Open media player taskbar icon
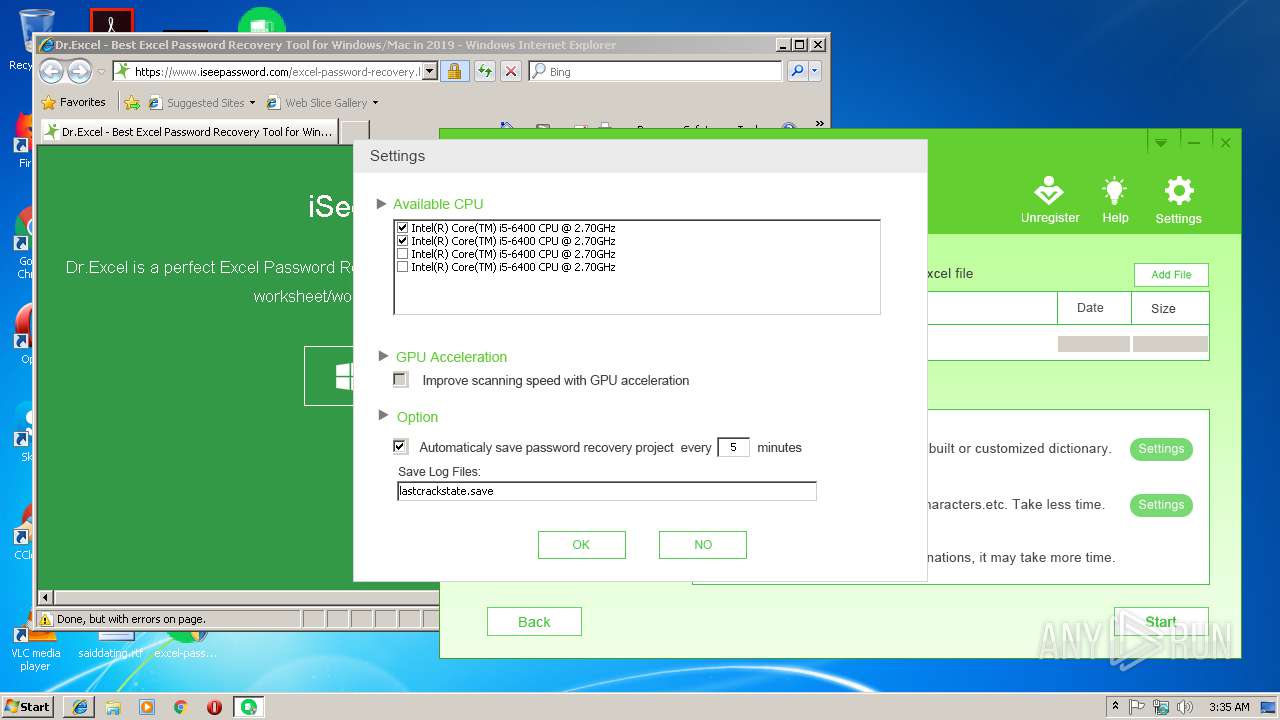The height and width of the screenshot is (720, 1280). coord(147,706)
